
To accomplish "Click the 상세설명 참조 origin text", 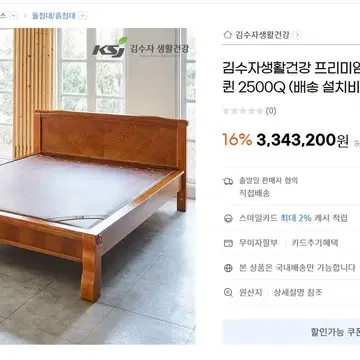I will 298,293.
